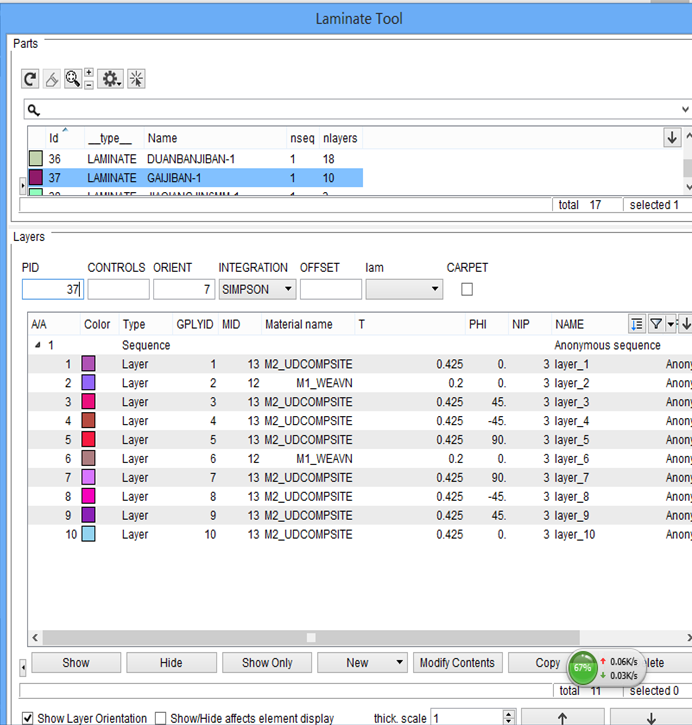Enable Show/Hide affects element display checkbox
This screenshot has height=725, width=692.
pyautogui.click(x=160, y=718)
